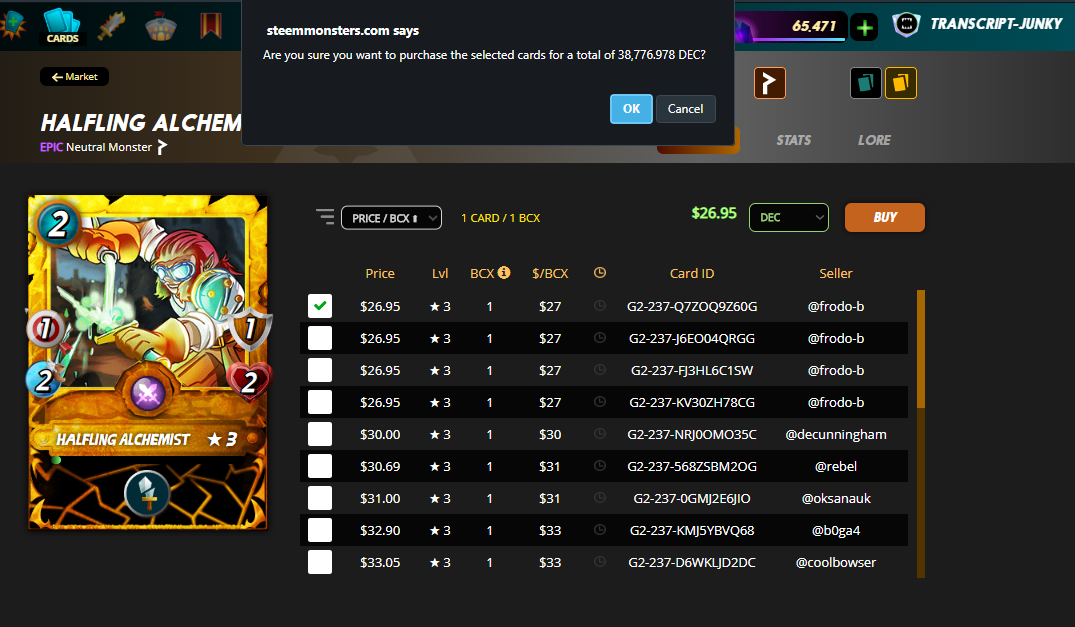Check the @b0ga4 $32.90 card checkbox

tap(319, 530)
